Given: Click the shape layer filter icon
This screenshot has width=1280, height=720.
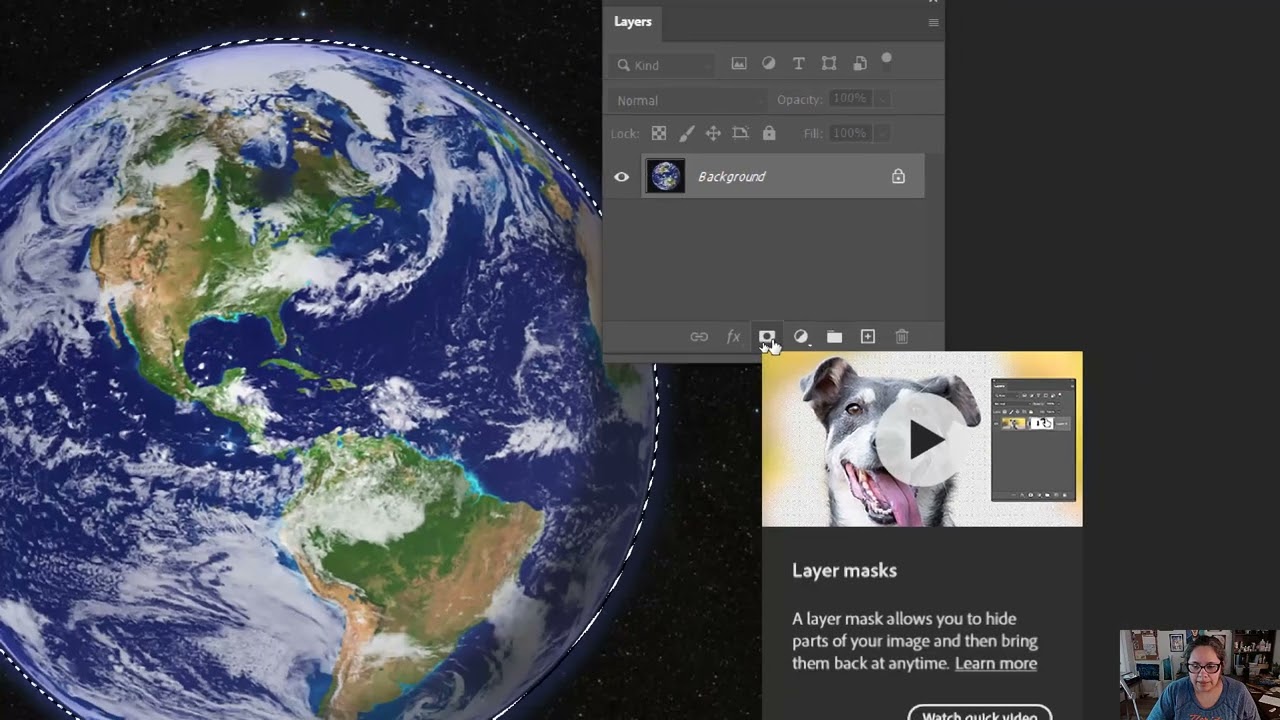Looking at the screenshot, I should [x=829, y=64].
